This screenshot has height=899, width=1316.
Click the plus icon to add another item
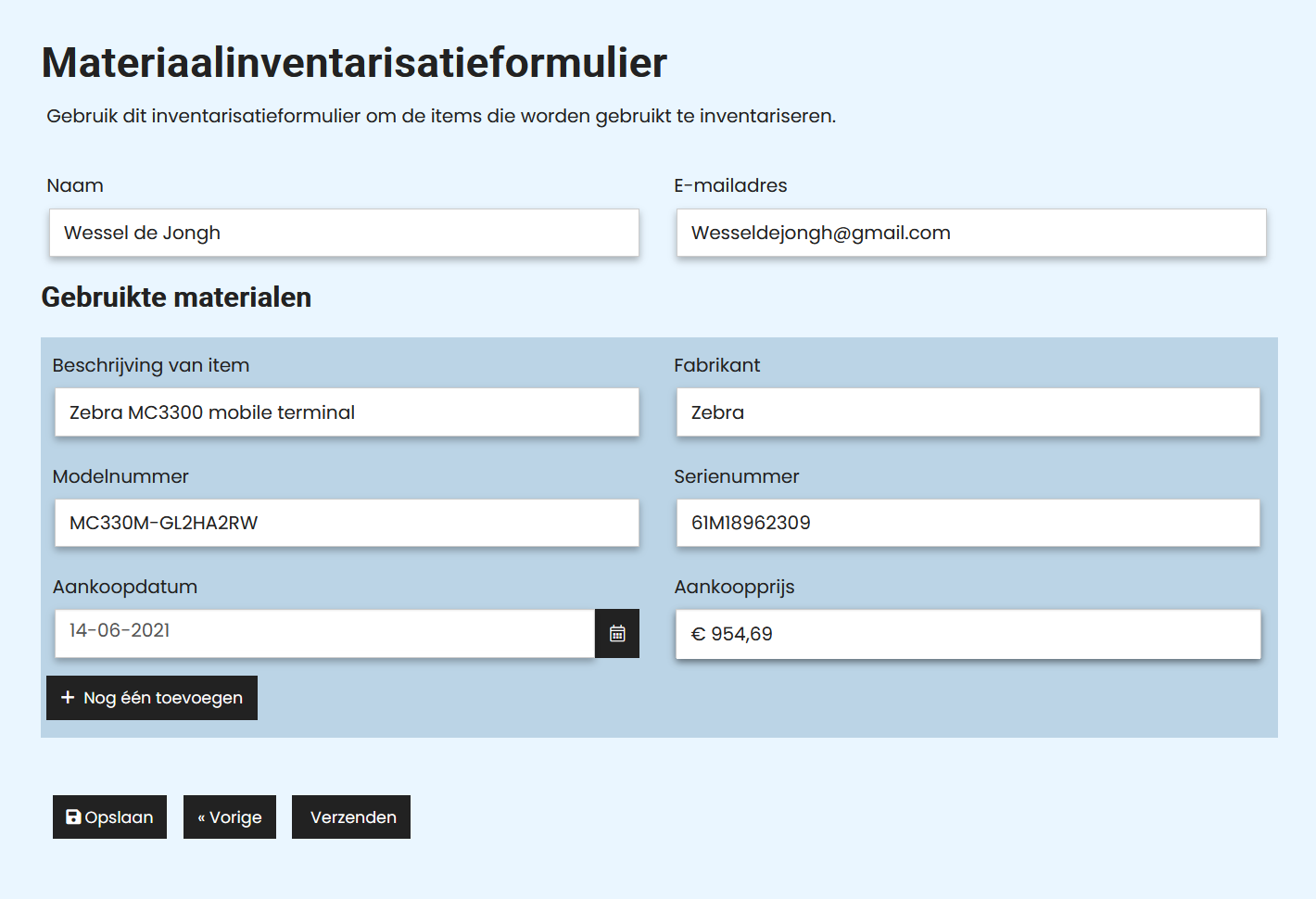pyautogui.click(x=67, y=697)
